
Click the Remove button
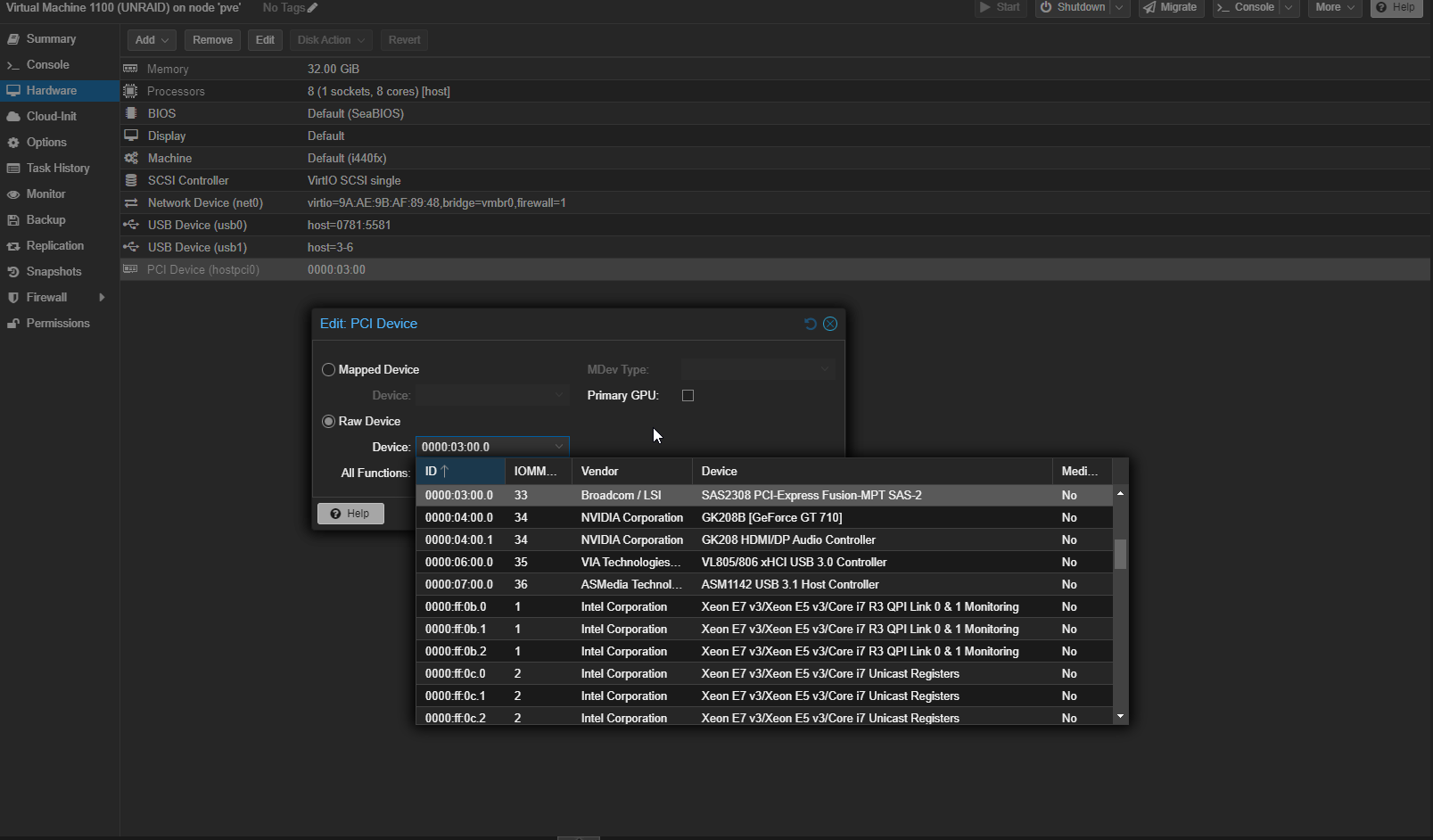(212, 40)
